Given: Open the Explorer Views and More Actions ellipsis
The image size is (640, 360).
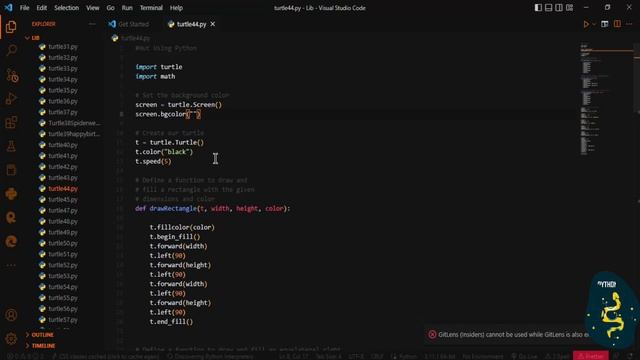Looking at the screenshot, I should pos(92,24).
